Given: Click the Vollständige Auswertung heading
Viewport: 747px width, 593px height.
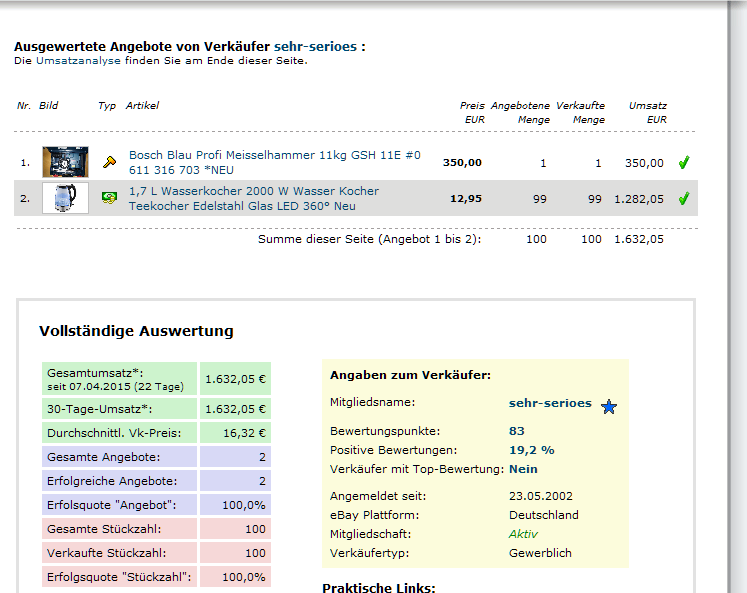Looking at the screenshot, I should [x=136, y=331].
